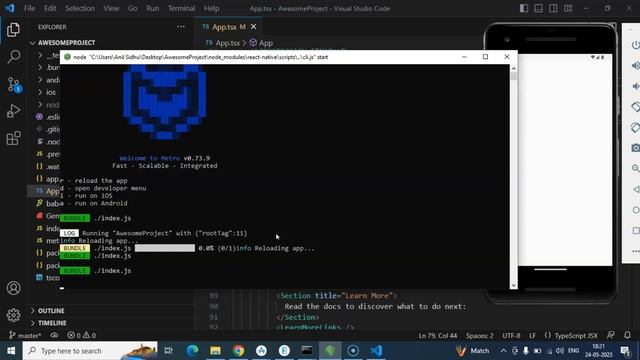Close the App.tsx editor tab

tap(253, 27)
